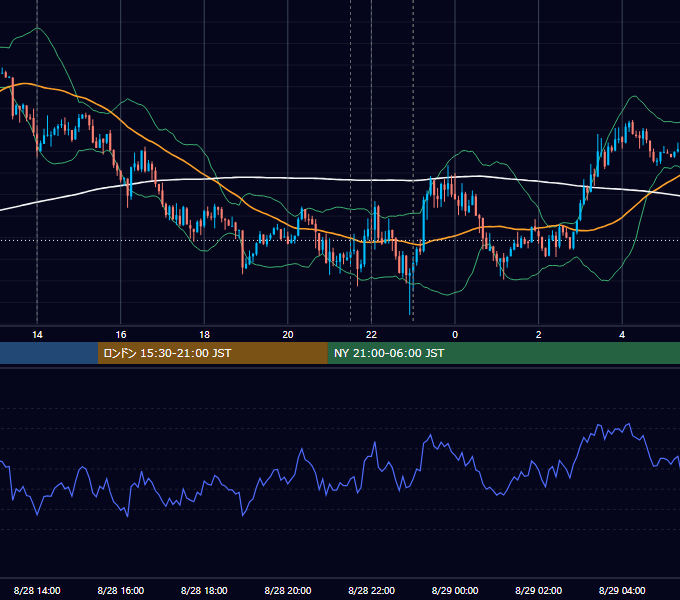Click the 8/29 04:00 date label
Viewport: 680px width, 600px height.
pos(622,590)
